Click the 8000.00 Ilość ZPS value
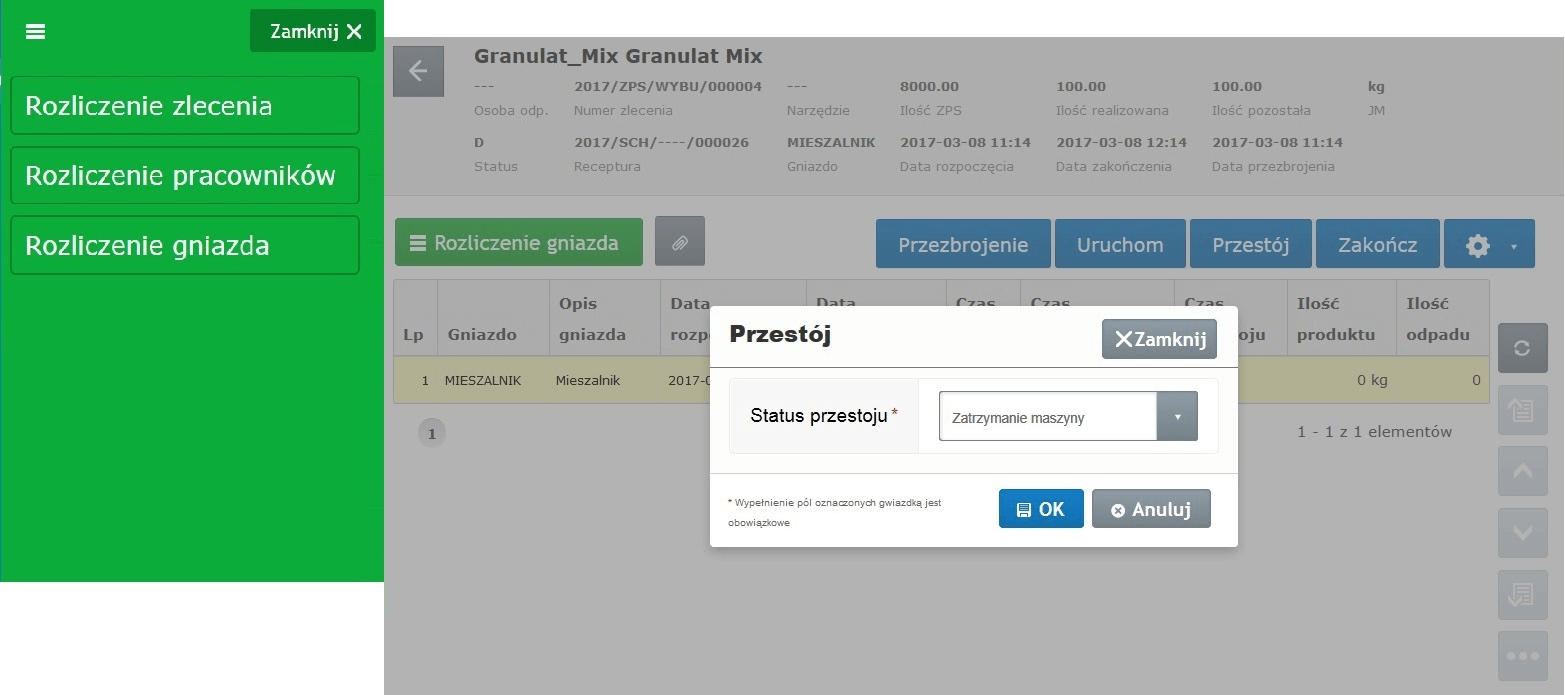The image size is (1565, 695). (929, 86)
